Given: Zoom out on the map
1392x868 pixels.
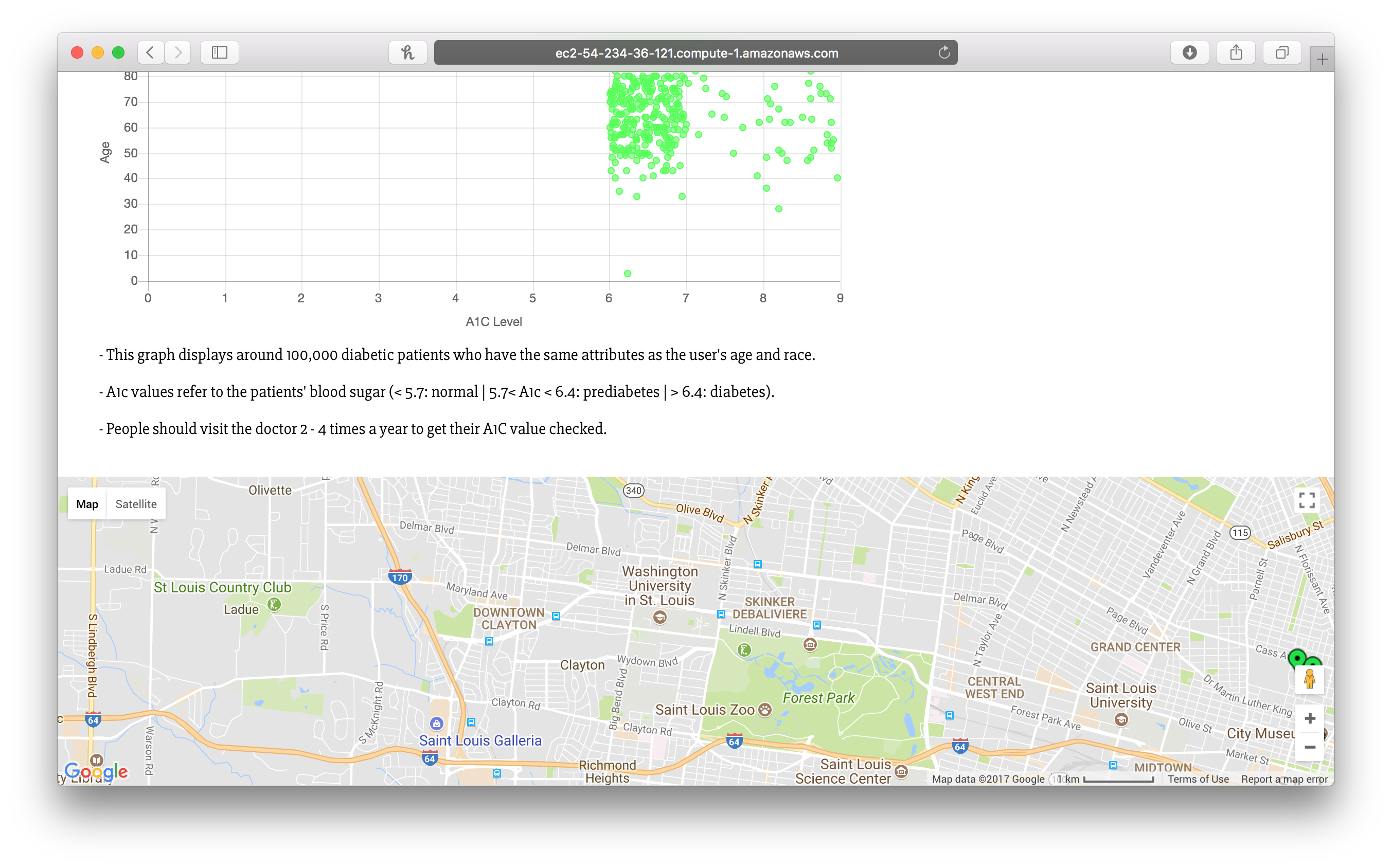Looking at the screenshot, I should click(1309, 747).
